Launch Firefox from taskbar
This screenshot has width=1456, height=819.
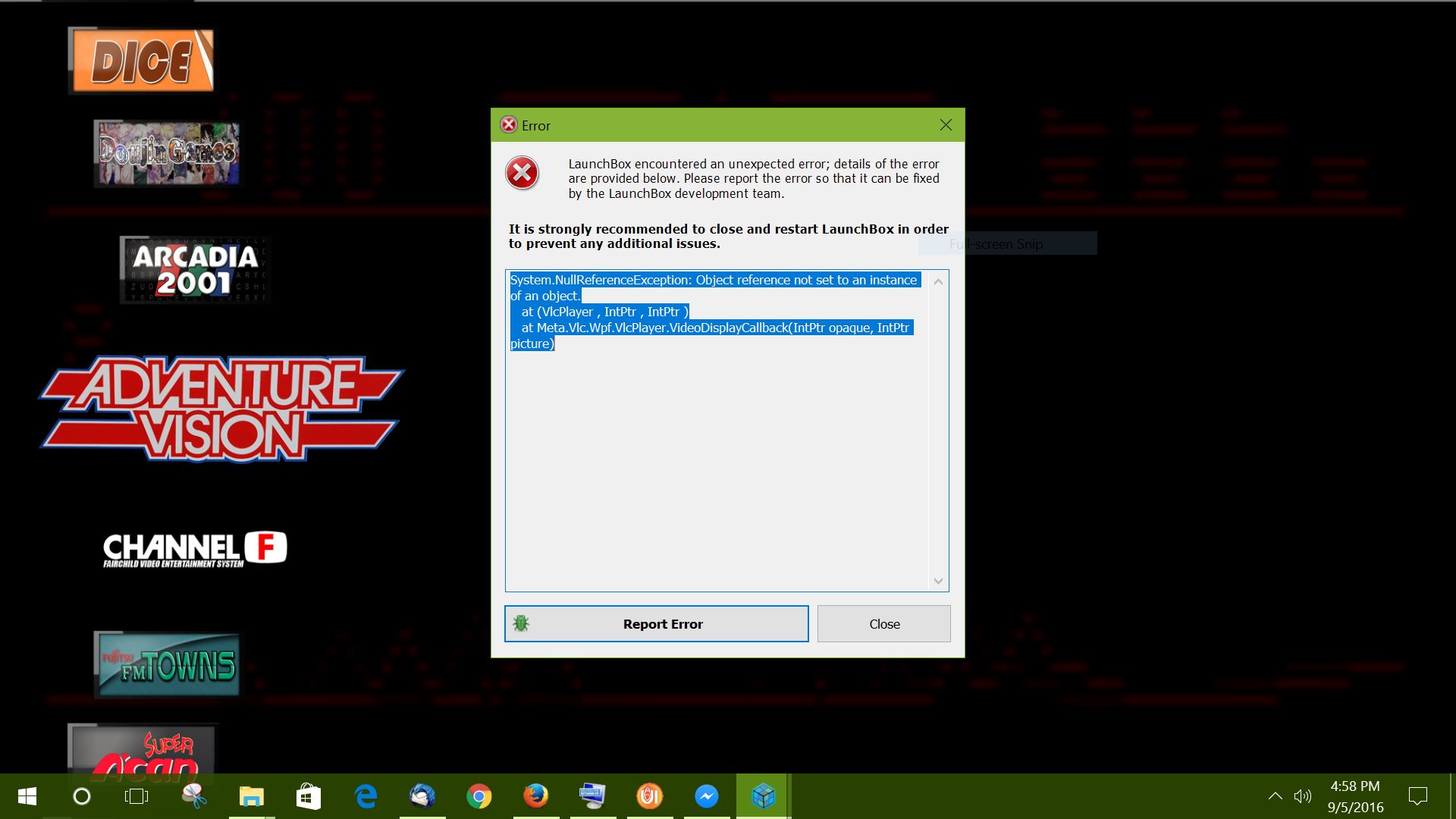(x=536, y=796)
